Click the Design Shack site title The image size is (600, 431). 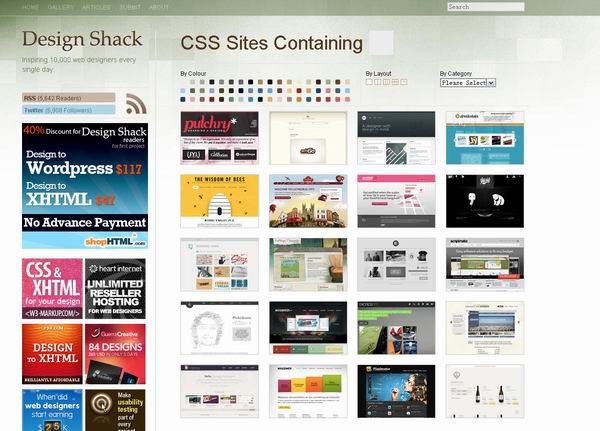click(x=82, y=40)
